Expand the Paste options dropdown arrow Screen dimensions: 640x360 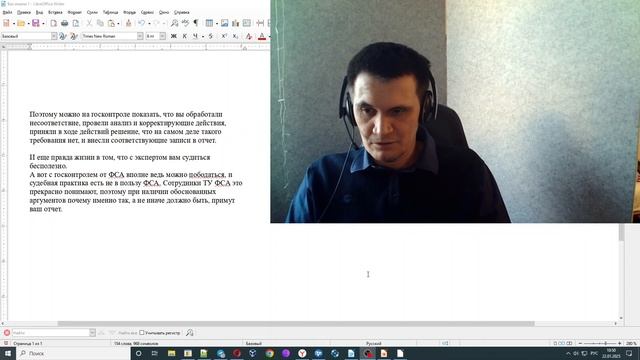click(x=118, y=23)
